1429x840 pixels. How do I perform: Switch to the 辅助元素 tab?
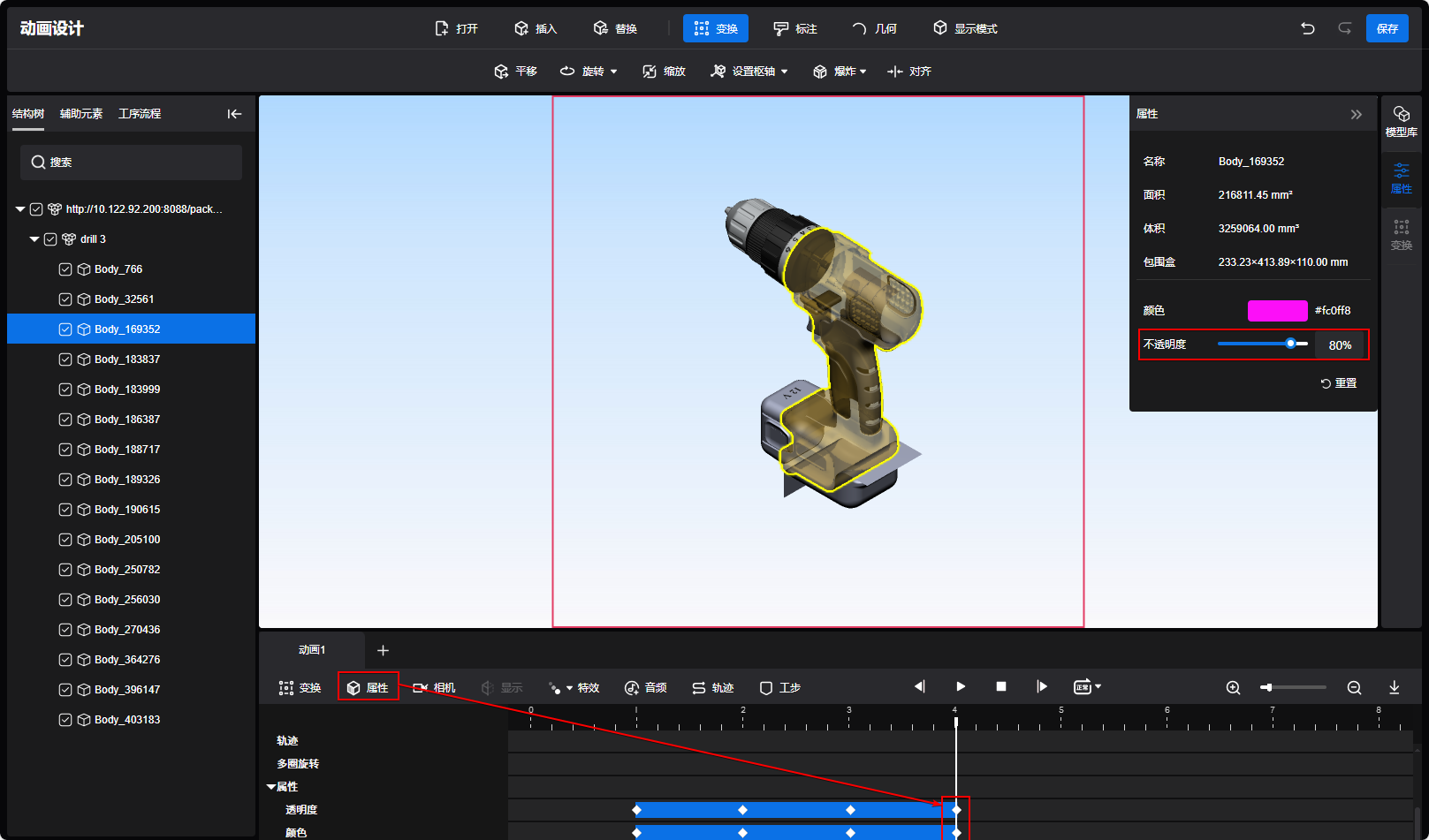tap(81, 114)
